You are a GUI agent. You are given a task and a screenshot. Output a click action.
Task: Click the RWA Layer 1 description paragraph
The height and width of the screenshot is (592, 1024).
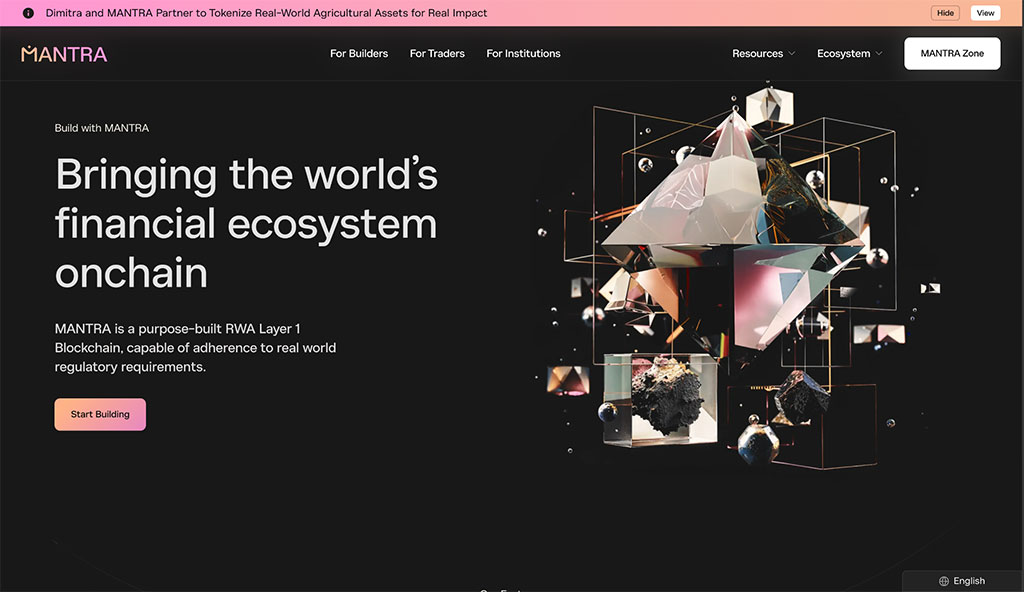(195, 348)
